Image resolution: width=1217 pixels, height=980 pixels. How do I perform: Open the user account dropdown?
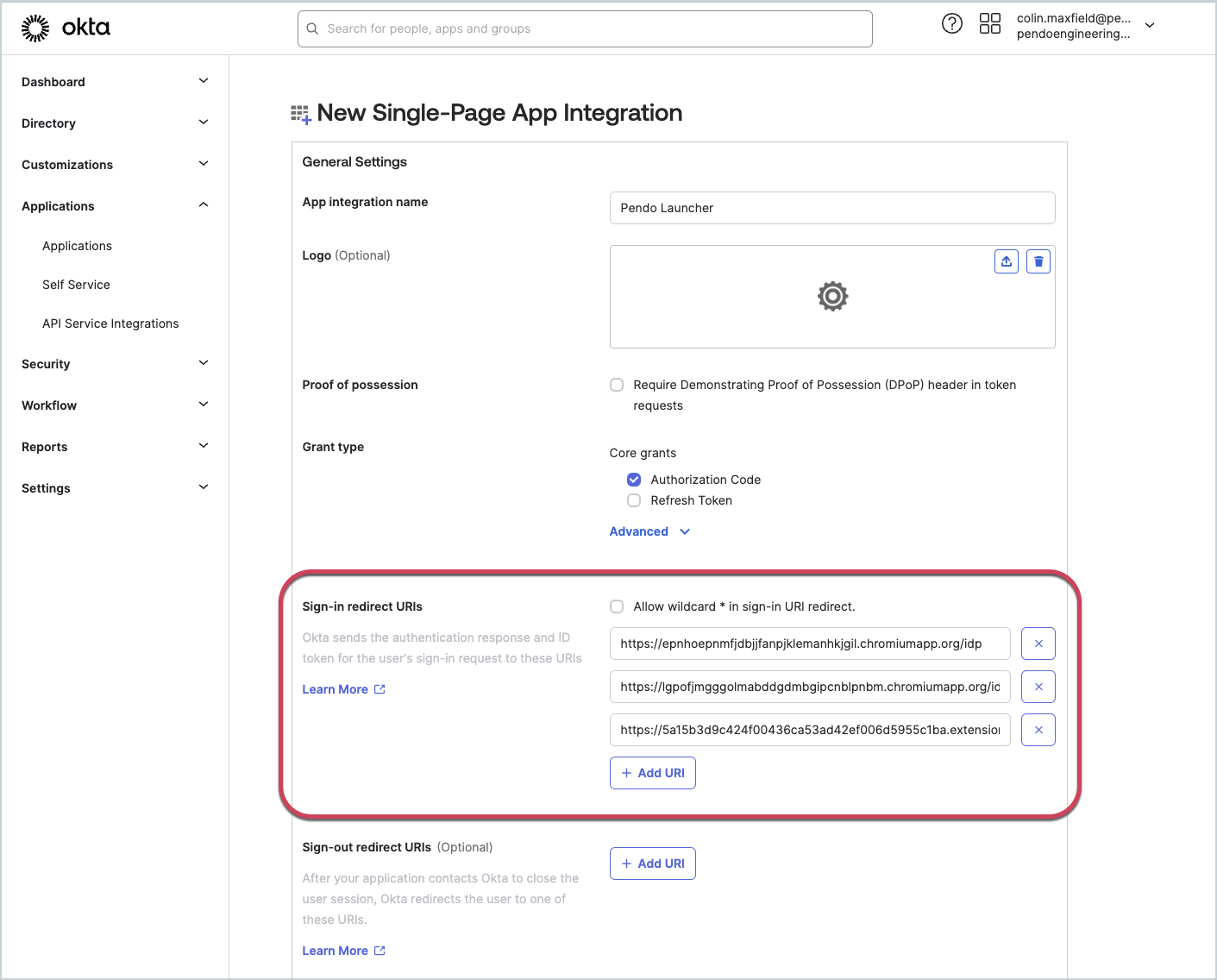tap(1150, 25)
